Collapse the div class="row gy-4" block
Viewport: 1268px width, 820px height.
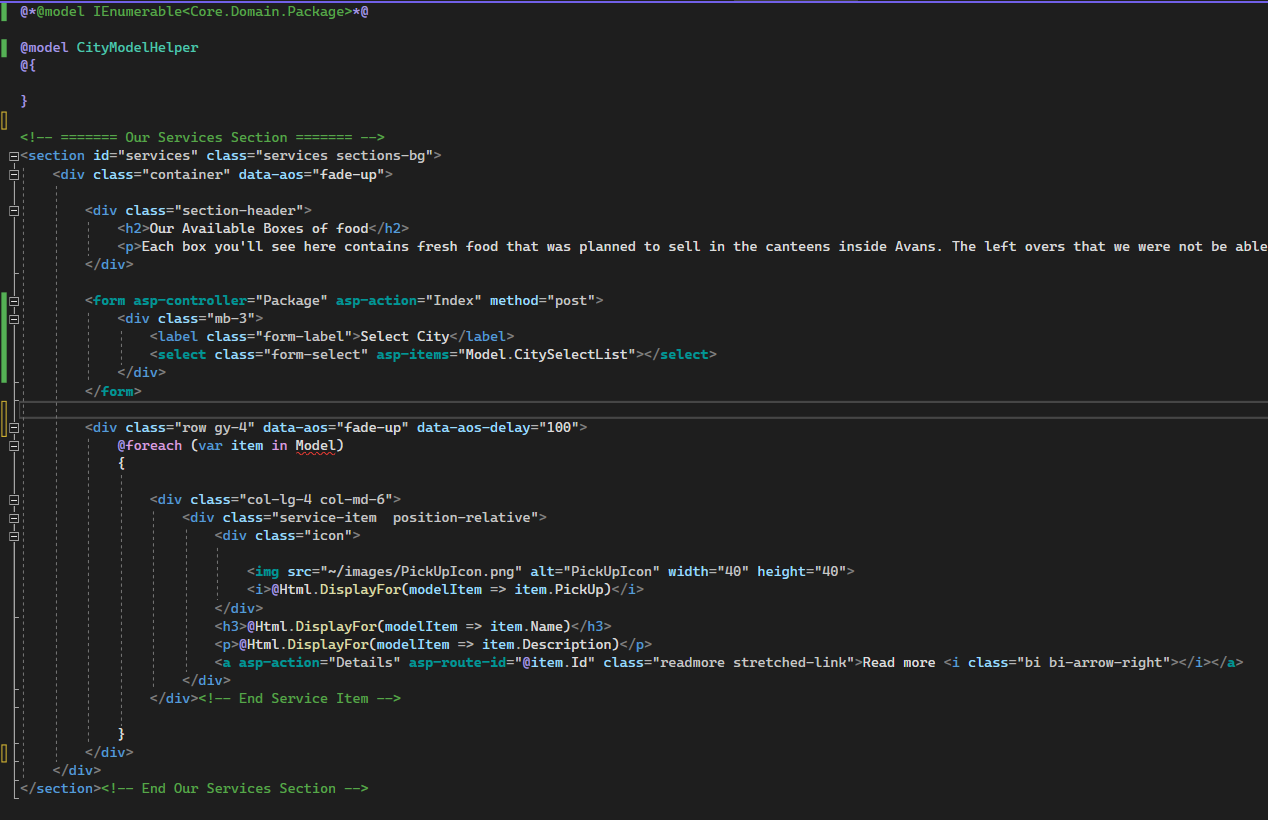coord(13,428)
